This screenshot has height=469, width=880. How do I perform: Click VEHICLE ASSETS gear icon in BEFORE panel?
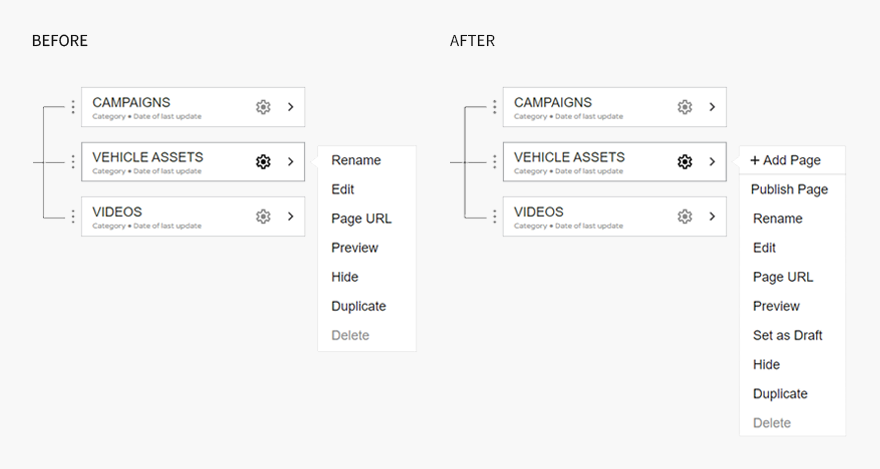(263, 162)
